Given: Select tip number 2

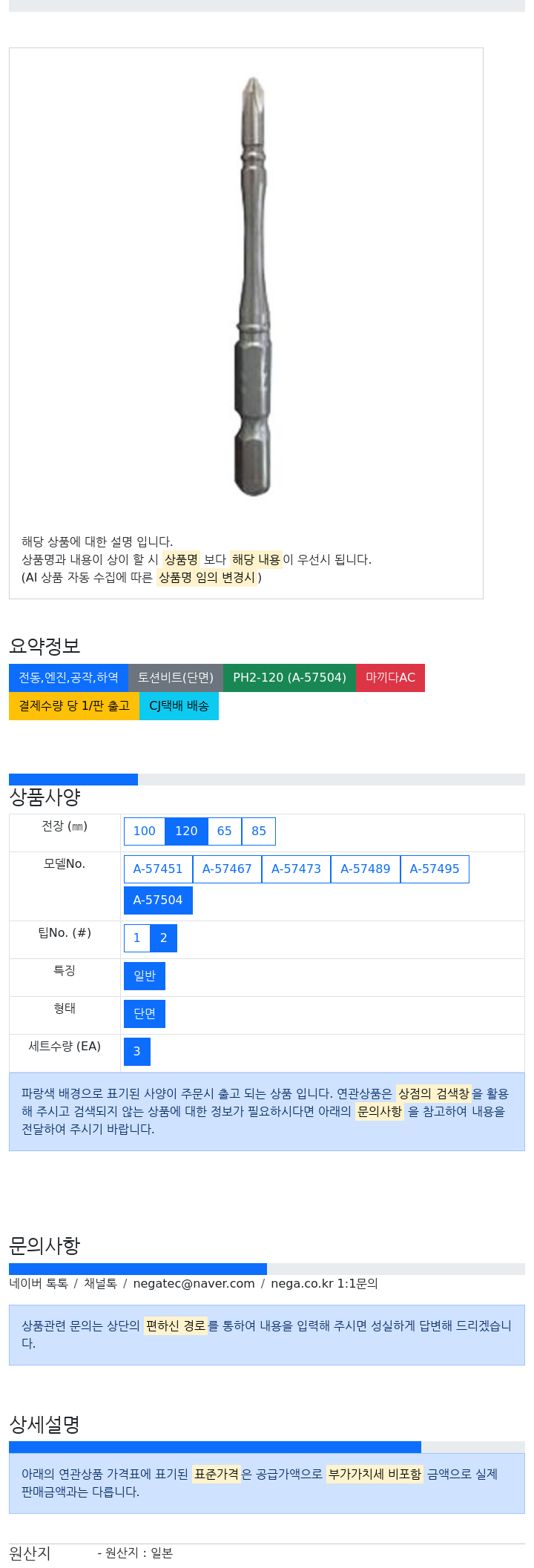Looking at the screenshot, I should [x=164, y=938].
